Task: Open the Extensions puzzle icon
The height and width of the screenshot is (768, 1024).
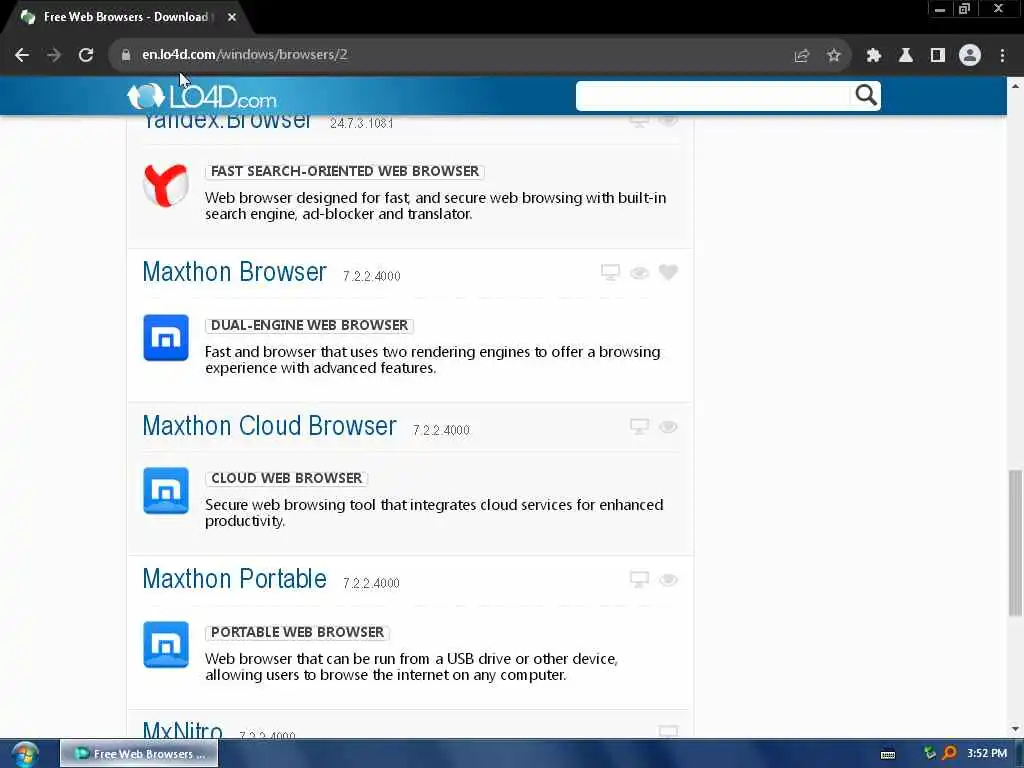Action: pyautogui.click(x=874, y=56)
